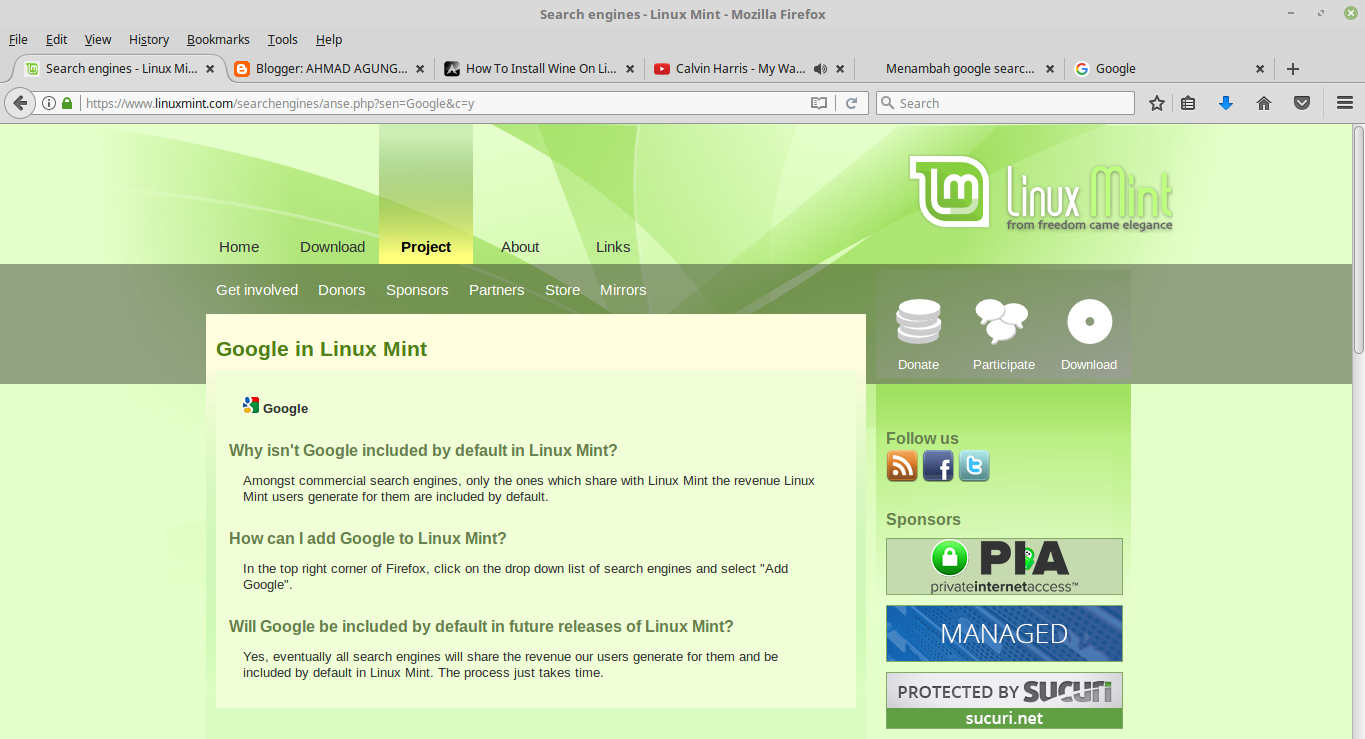Close the Blogger tab
Screen dimensions: 1365x739
pyautogui.click(x=420, y=69)
